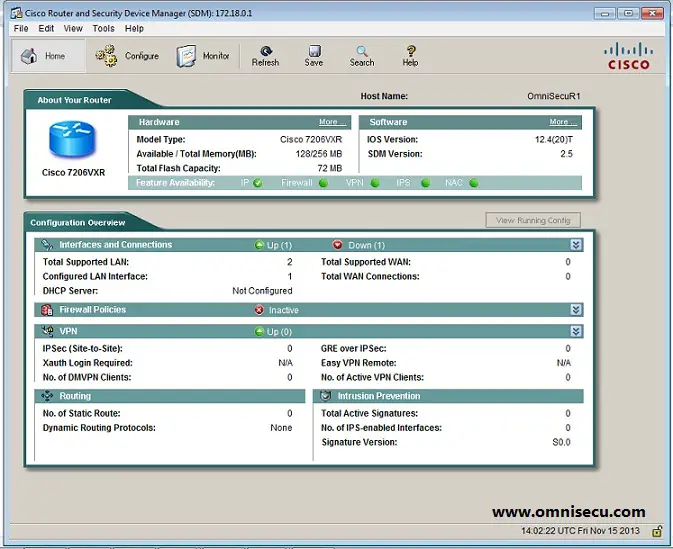Minimize the SDM window
This screenshot has height=549, width=673.
pyautogui.click(x=604, y=13)
